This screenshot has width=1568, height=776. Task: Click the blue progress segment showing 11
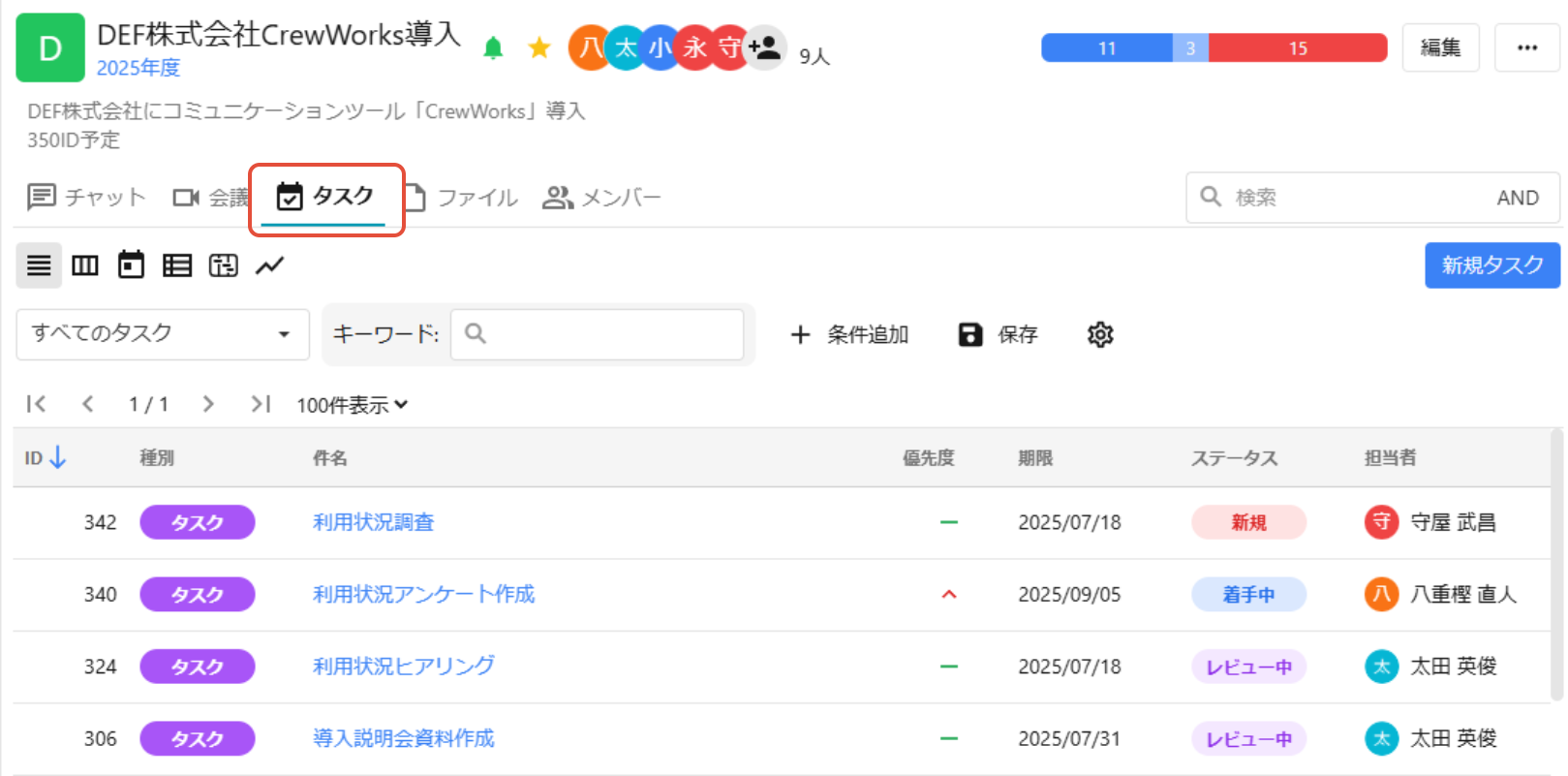[1107, 47]
